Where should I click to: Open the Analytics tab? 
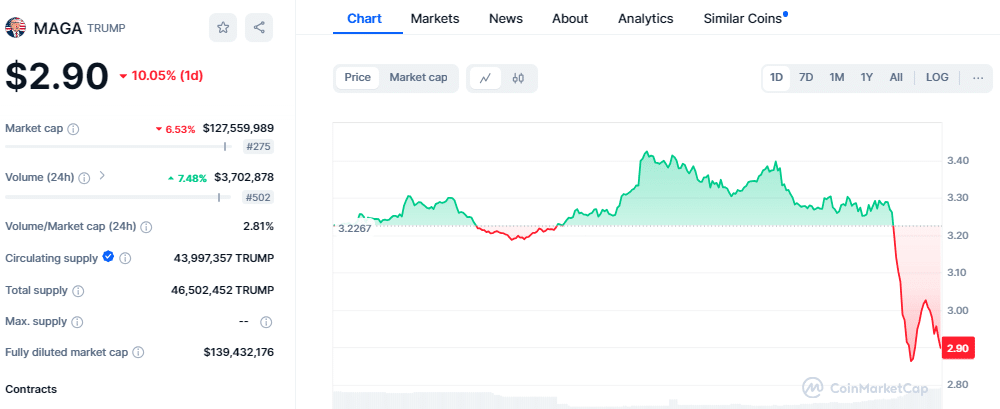pos(645,19)
